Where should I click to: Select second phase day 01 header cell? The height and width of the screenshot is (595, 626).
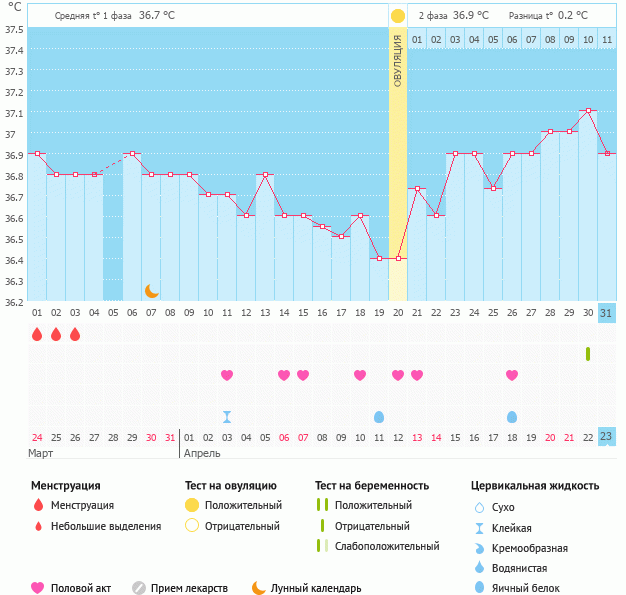coord(417,39)
